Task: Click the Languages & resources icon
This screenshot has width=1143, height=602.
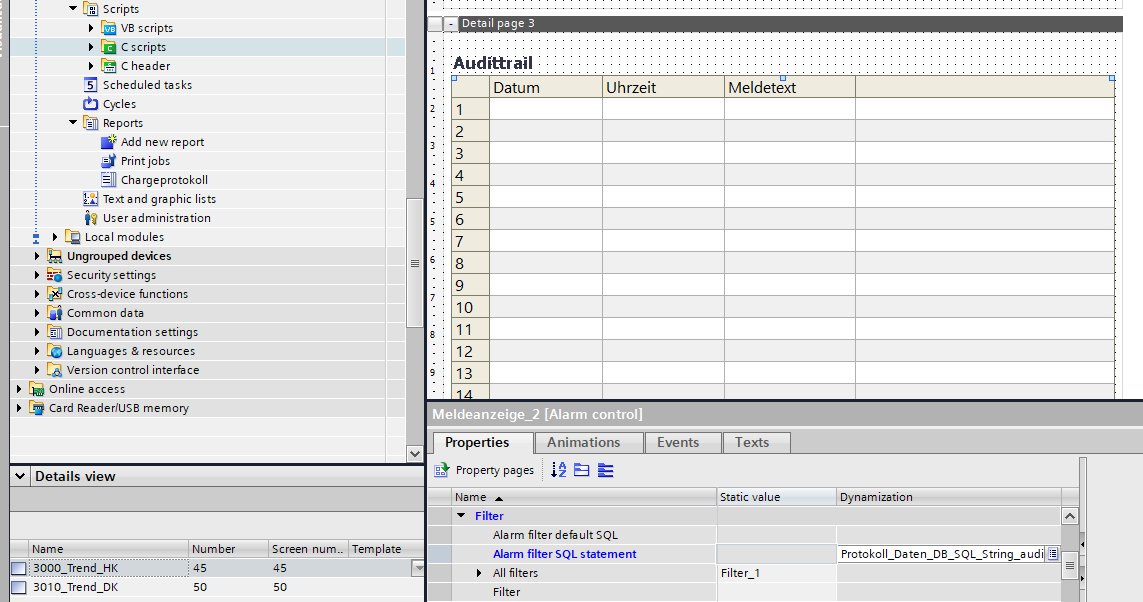Action: click(55, 351)
